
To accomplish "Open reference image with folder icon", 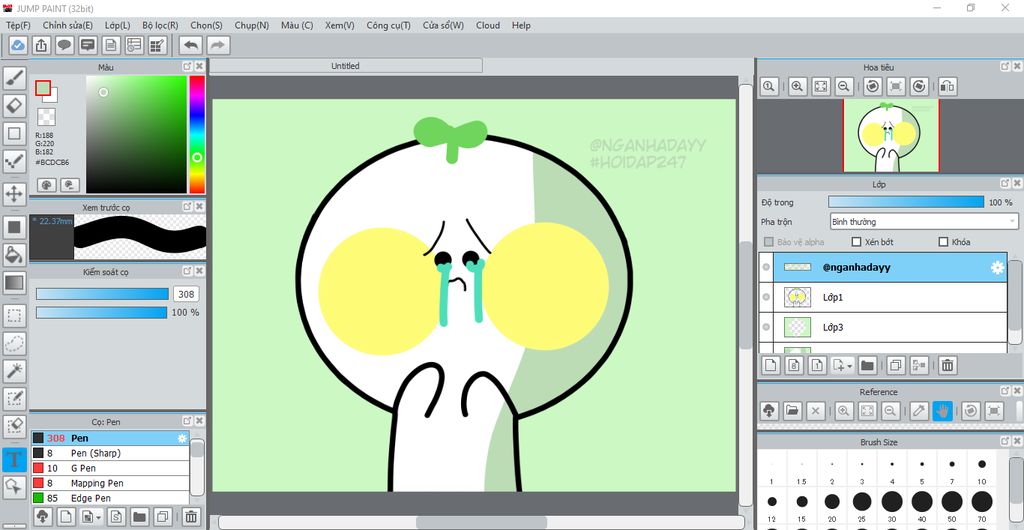I will (x=792, y=411).
